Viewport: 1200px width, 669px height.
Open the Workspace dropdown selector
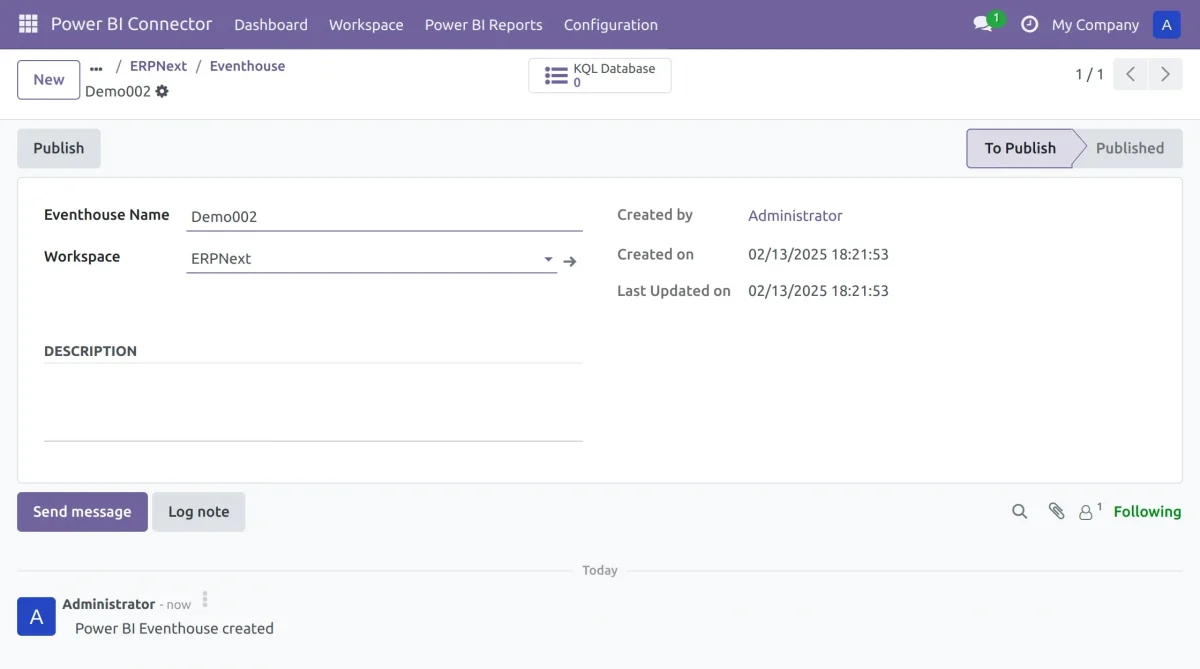[x=548, y=258]
